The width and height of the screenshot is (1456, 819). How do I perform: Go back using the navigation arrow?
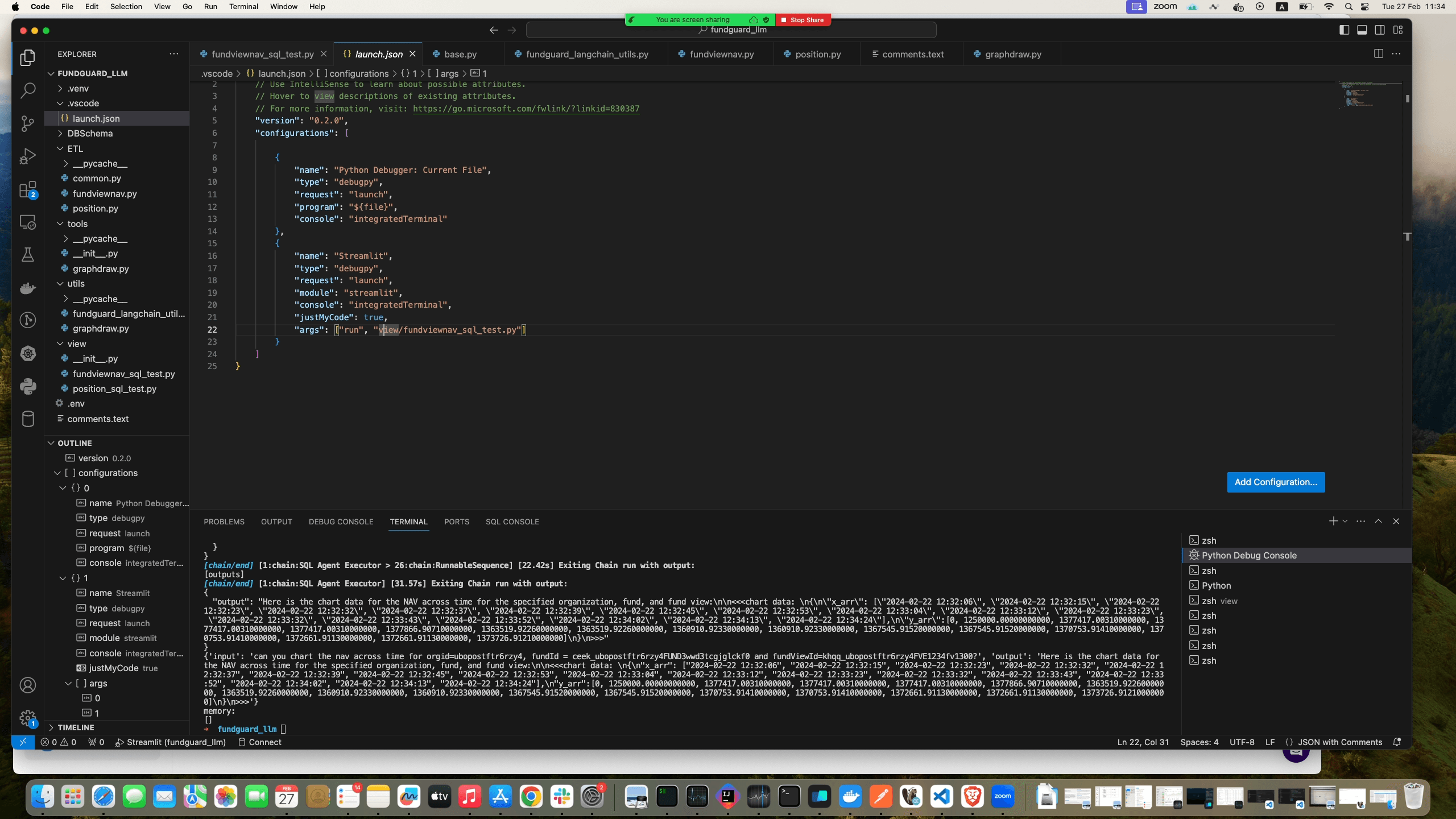[x=494, y=30]
